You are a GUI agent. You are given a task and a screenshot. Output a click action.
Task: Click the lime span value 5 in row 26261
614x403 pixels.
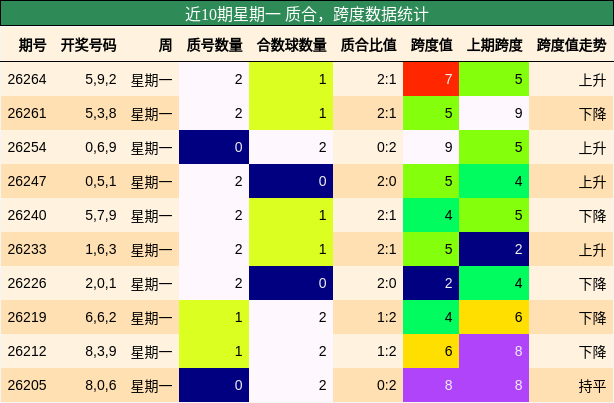pos(431,114)
